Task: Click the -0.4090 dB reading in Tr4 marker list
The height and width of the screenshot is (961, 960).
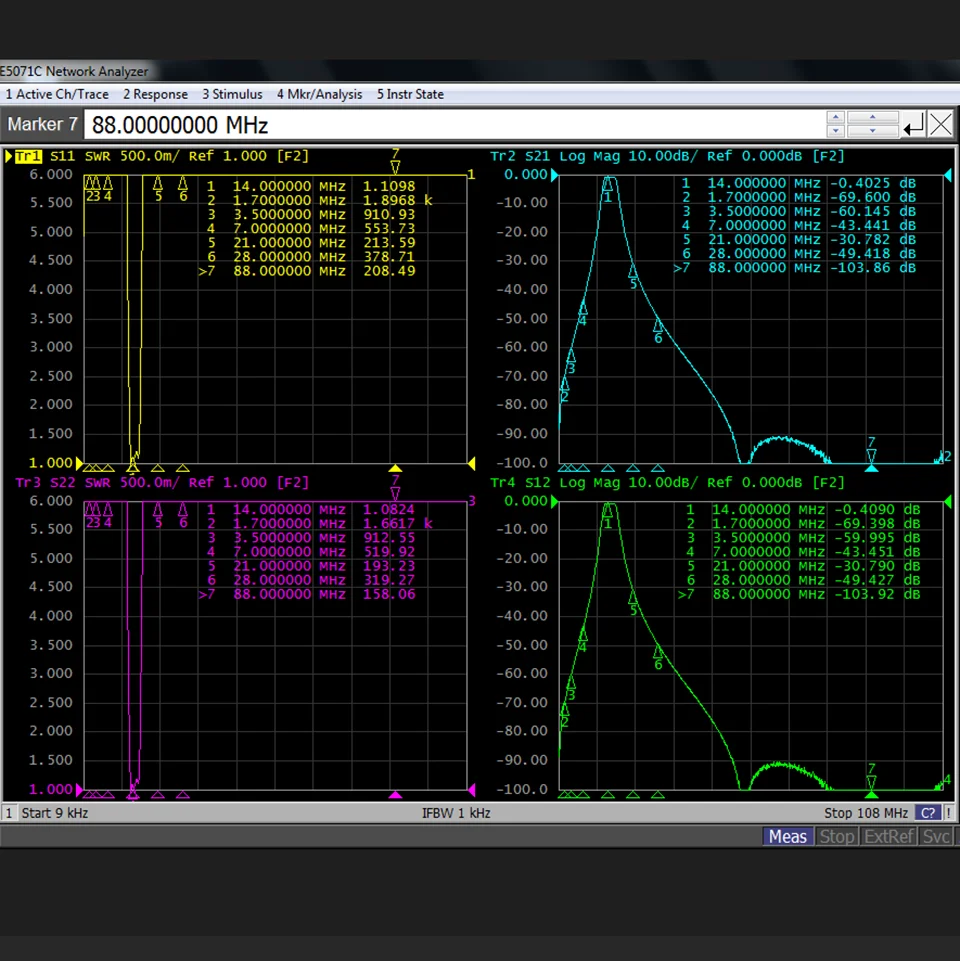Action: point(877,509)
